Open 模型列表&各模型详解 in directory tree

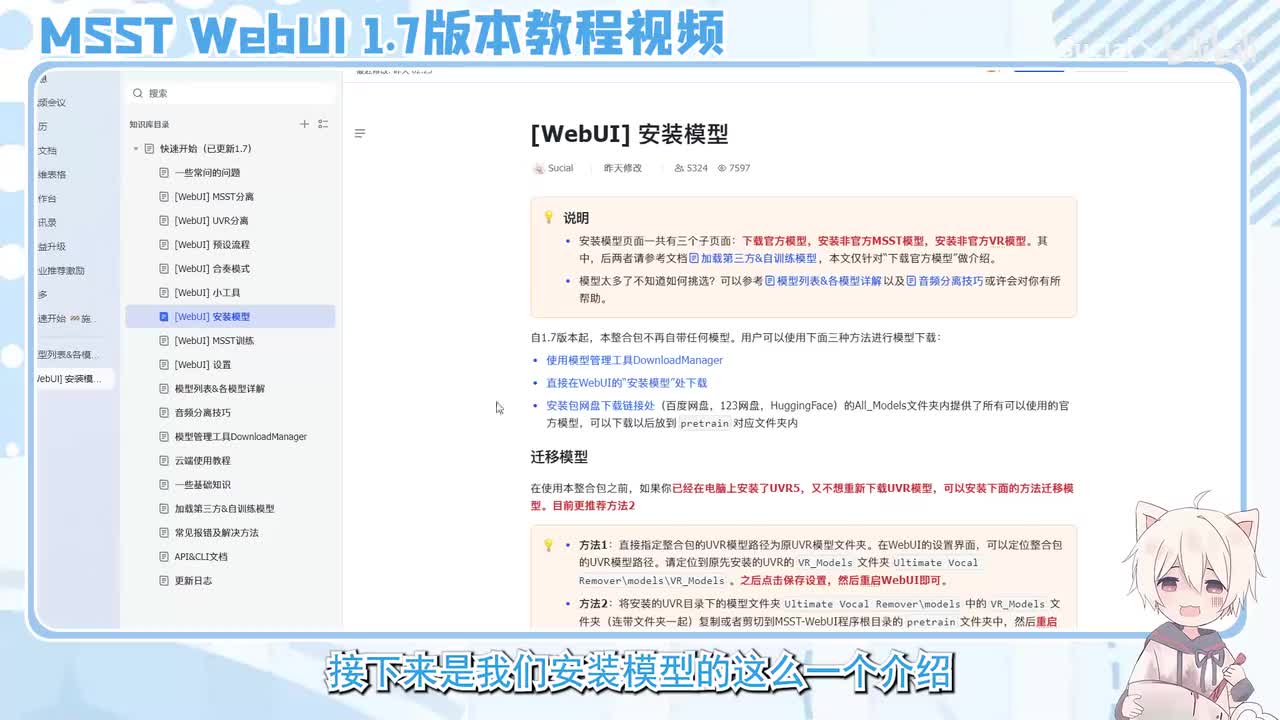(x=219, y=389)
